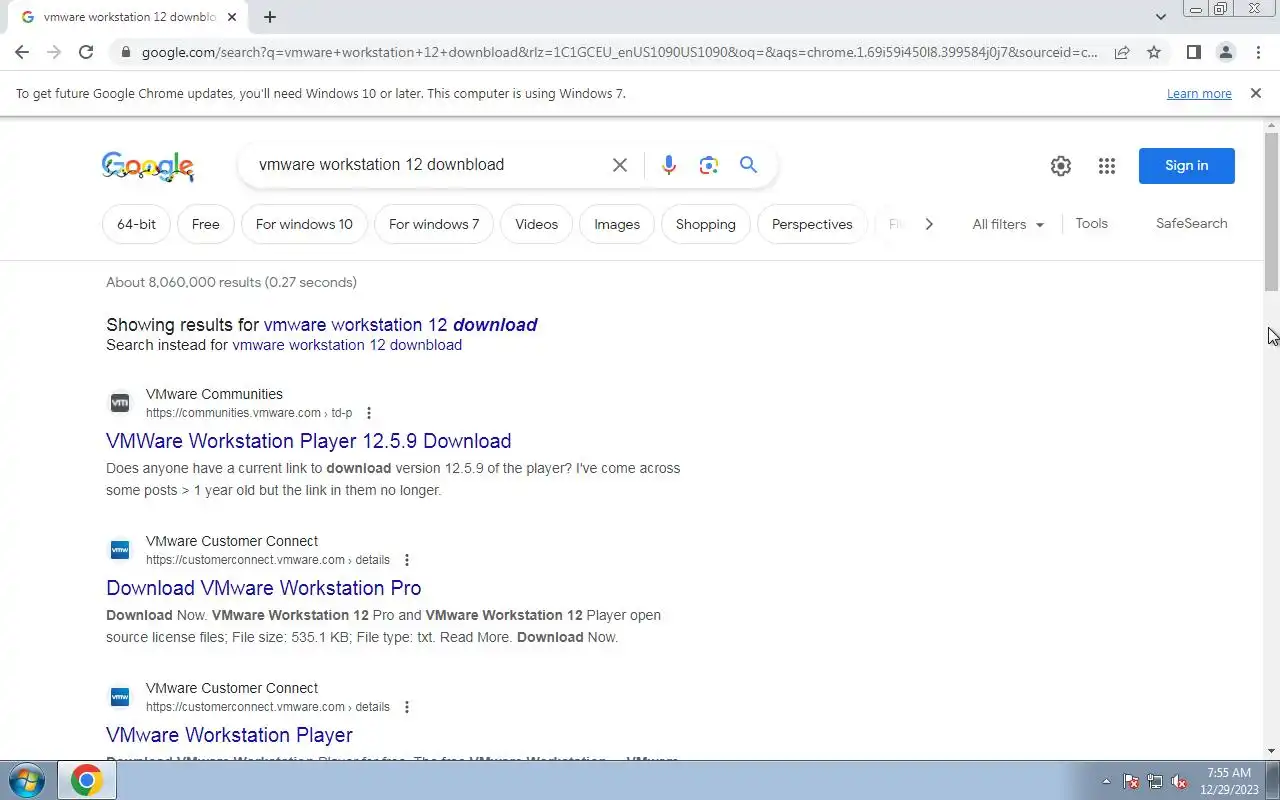
Task: Open the muted volume tray icon
Action: [1179, 782]
